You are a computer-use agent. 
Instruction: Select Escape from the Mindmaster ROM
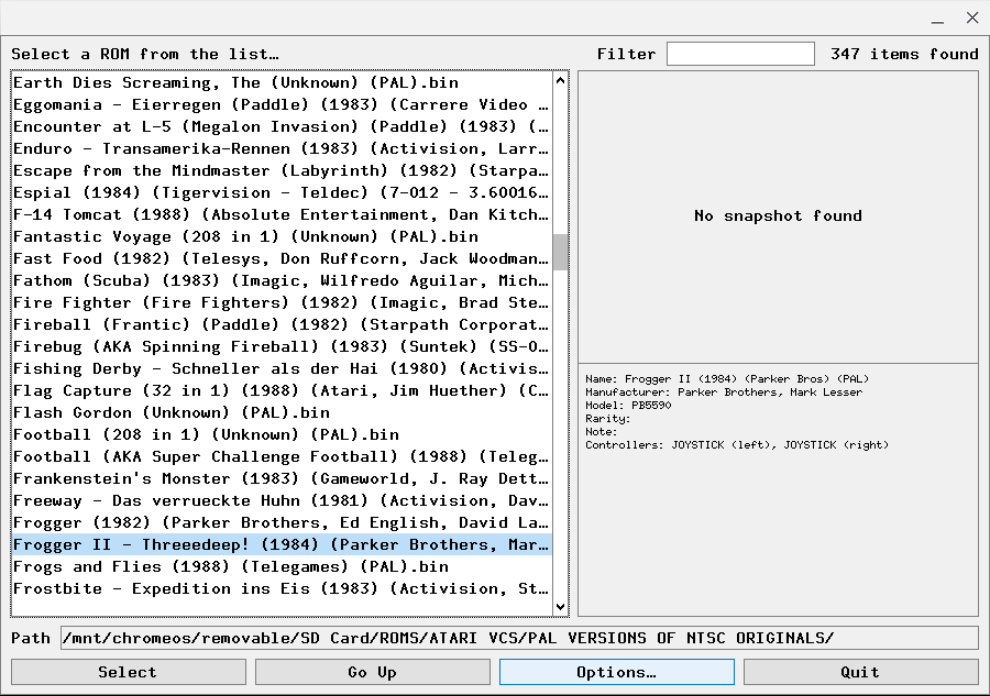(282, 171)
